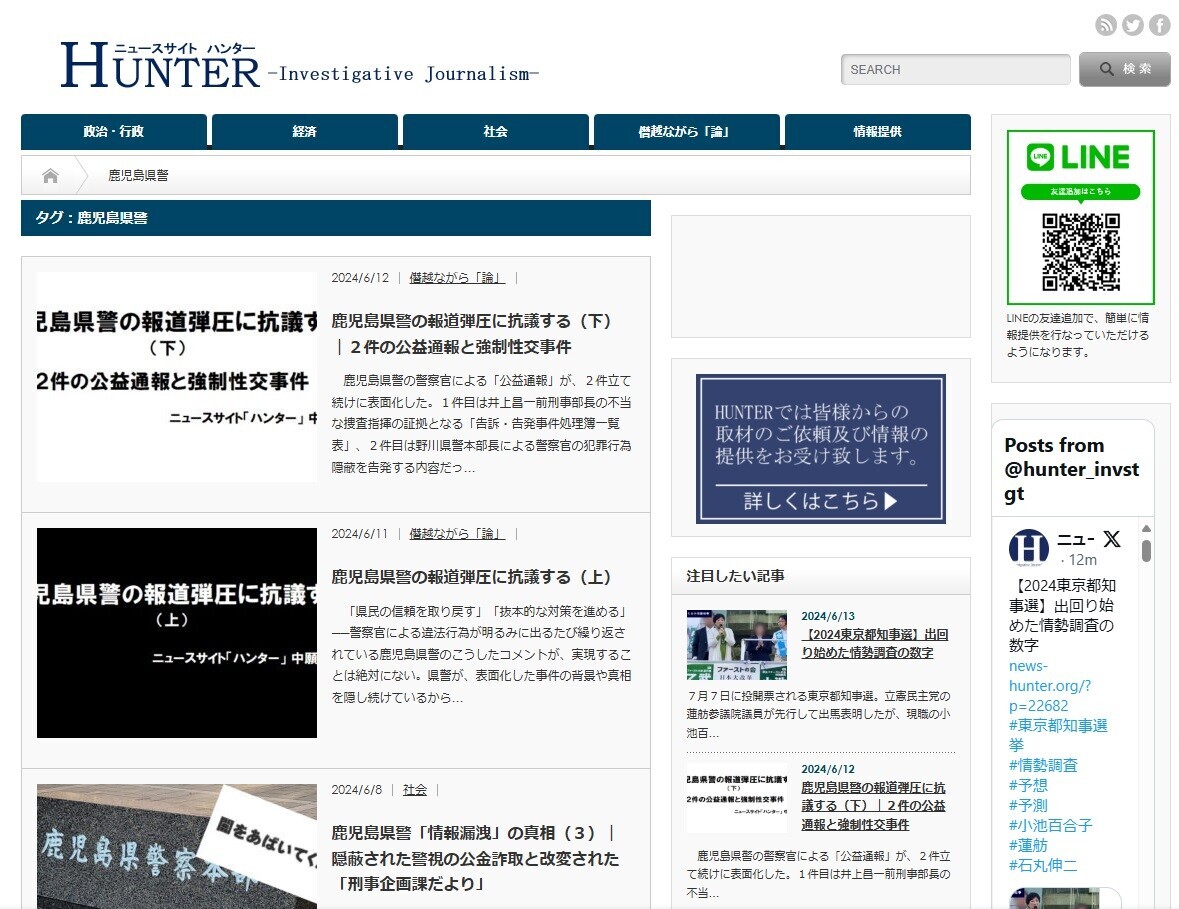This screenshot has width=1179, height=909.
Task: Click the X logo in Twitter widget
Action: pyautogui.click(x=1111, y=538)
